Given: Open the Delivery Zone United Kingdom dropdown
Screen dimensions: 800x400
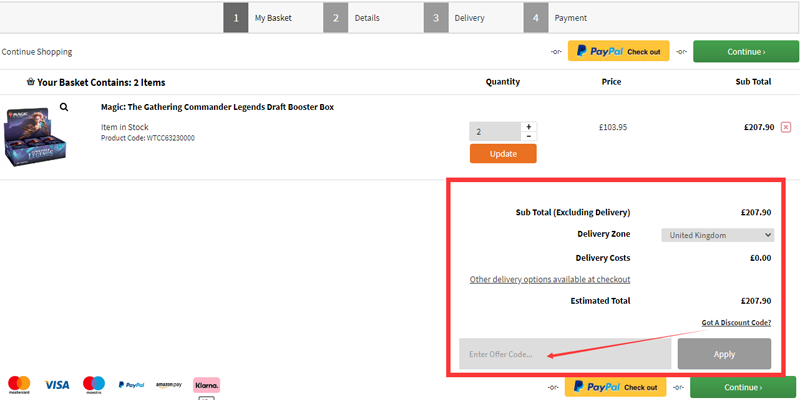Looking at the screenshot, I should click(717, 235).
